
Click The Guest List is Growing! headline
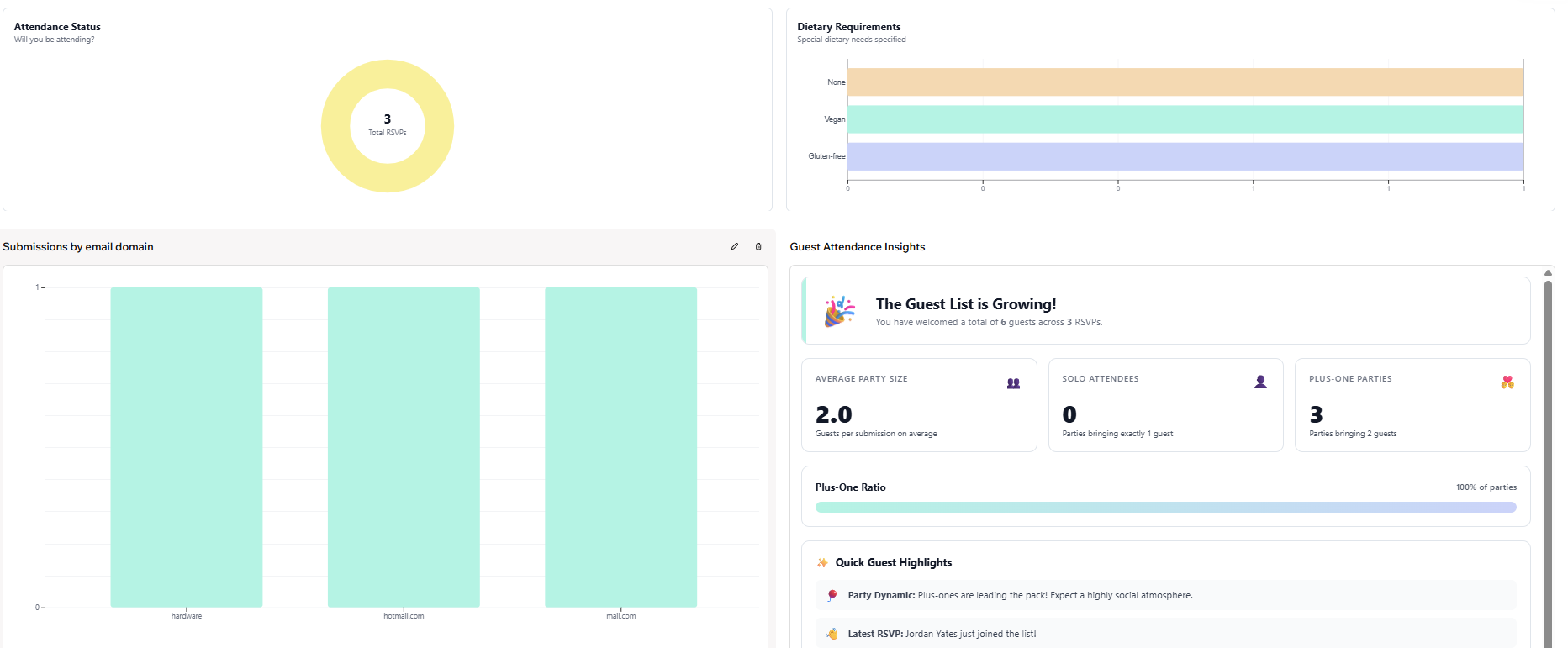pyautogui.click(x=966, y=304)
